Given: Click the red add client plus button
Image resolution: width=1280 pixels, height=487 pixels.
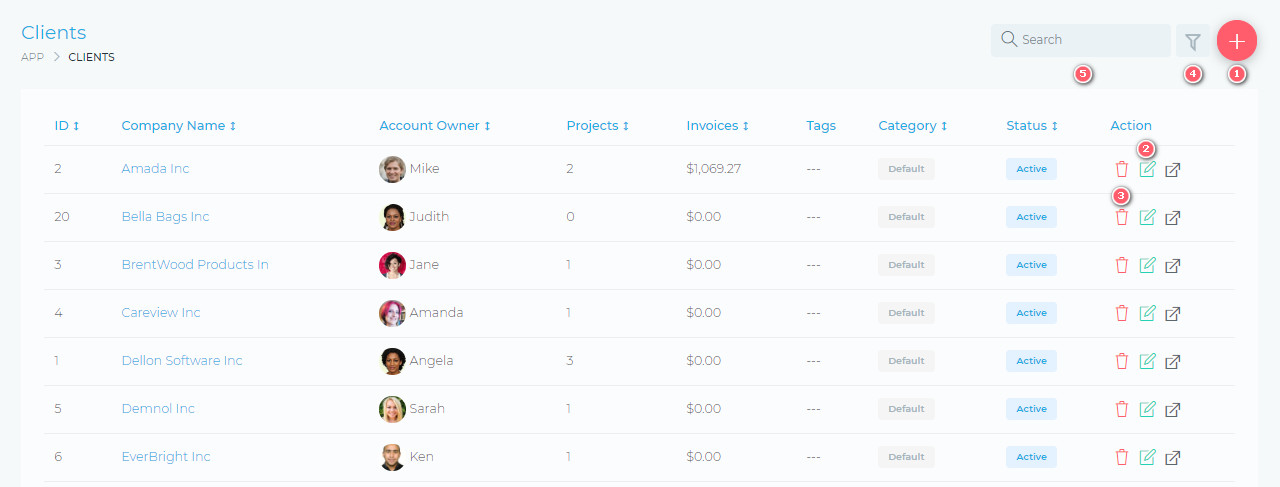Looking at the screenshot, I should (x=1237, y=41).
